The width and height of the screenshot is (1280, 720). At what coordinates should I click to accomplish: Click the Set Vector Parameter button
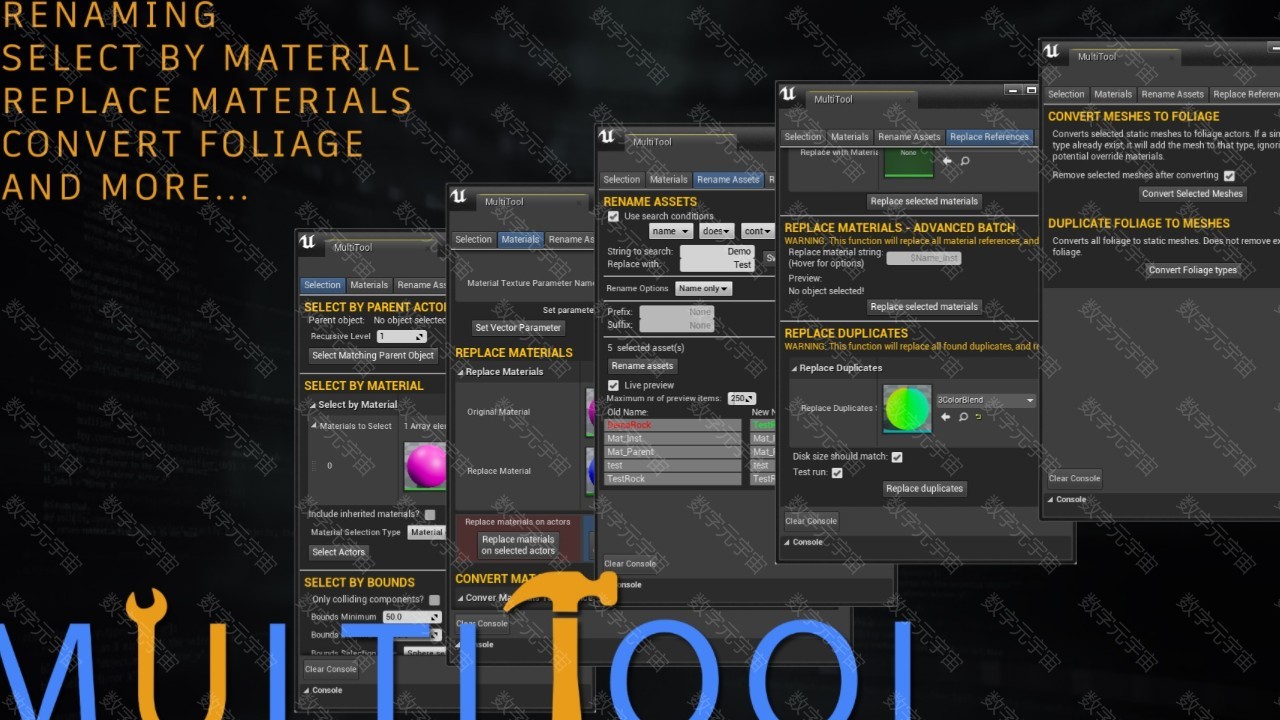click(518, 328)
